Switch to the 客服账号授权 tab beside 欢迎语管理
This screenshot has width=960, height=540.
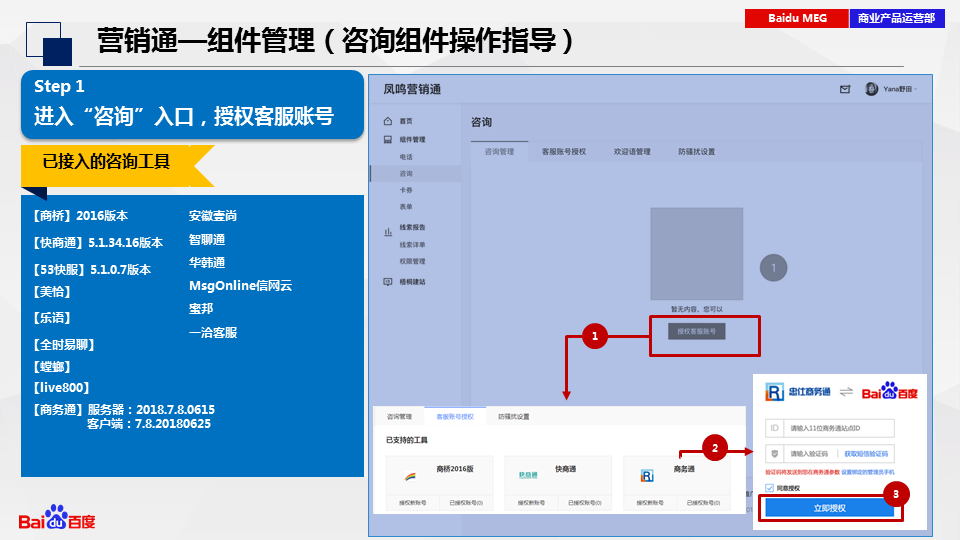[564, 152]
